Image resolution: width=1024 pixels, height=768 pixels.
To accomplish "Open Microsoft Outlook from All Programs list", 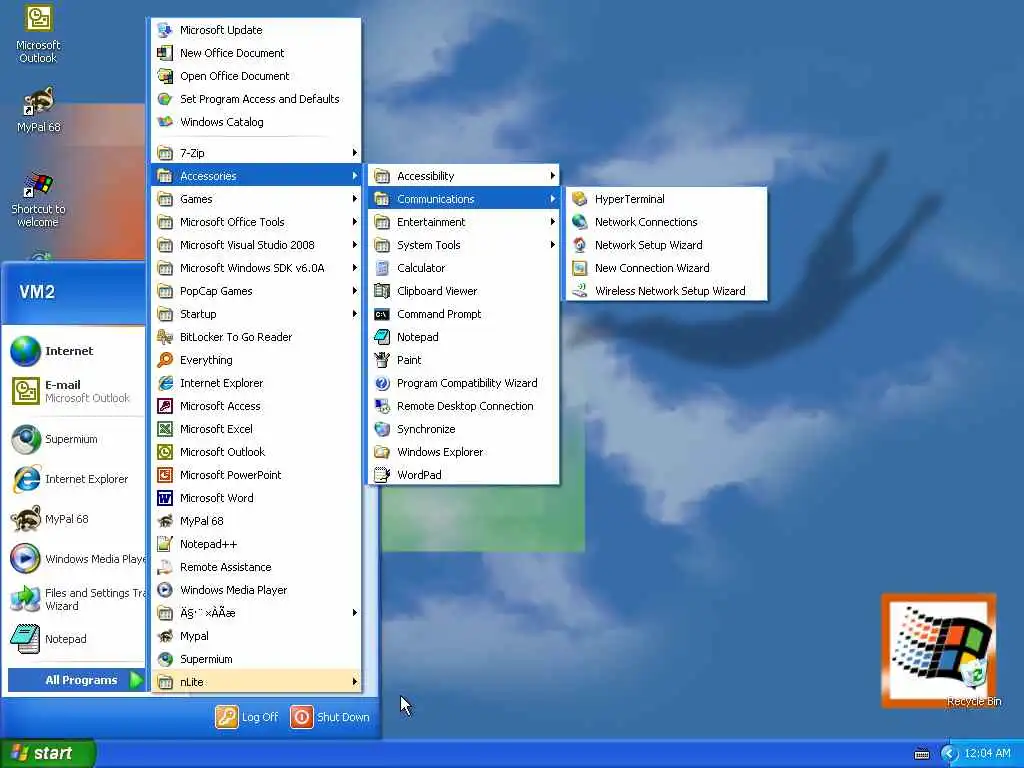I will pyautogui.click(x=256, y=452).
